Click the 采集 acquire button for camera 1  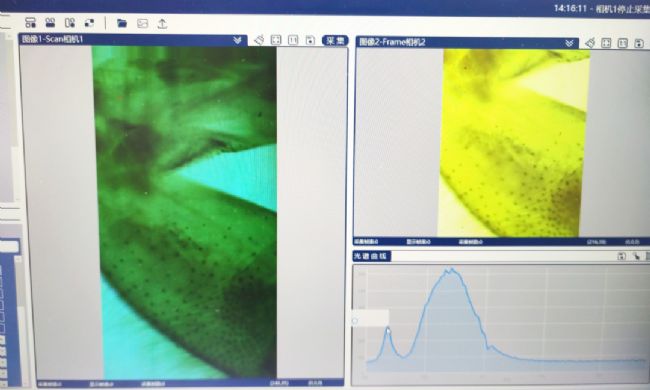tap(335, 41)
